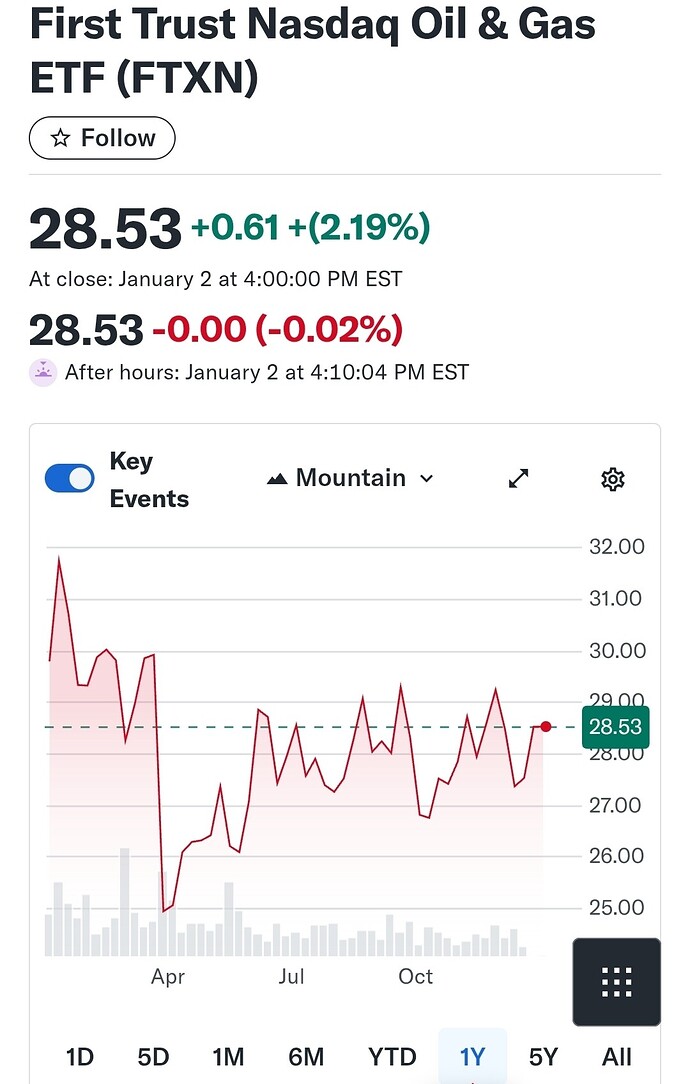Switch chart to 6M range
Image resolution: width=690 pixels, height=1084 pixels.
point(306,1056)
